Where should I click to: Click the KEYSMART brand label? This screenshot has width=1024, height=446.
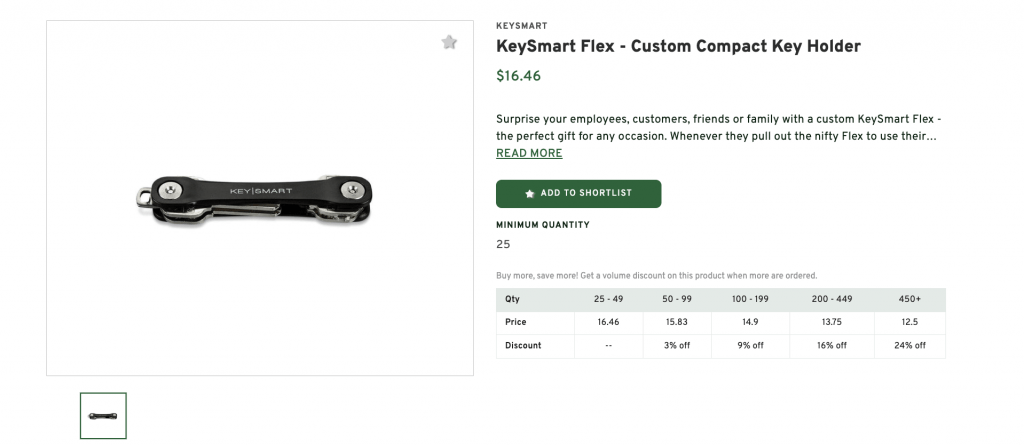click(522, 26)
